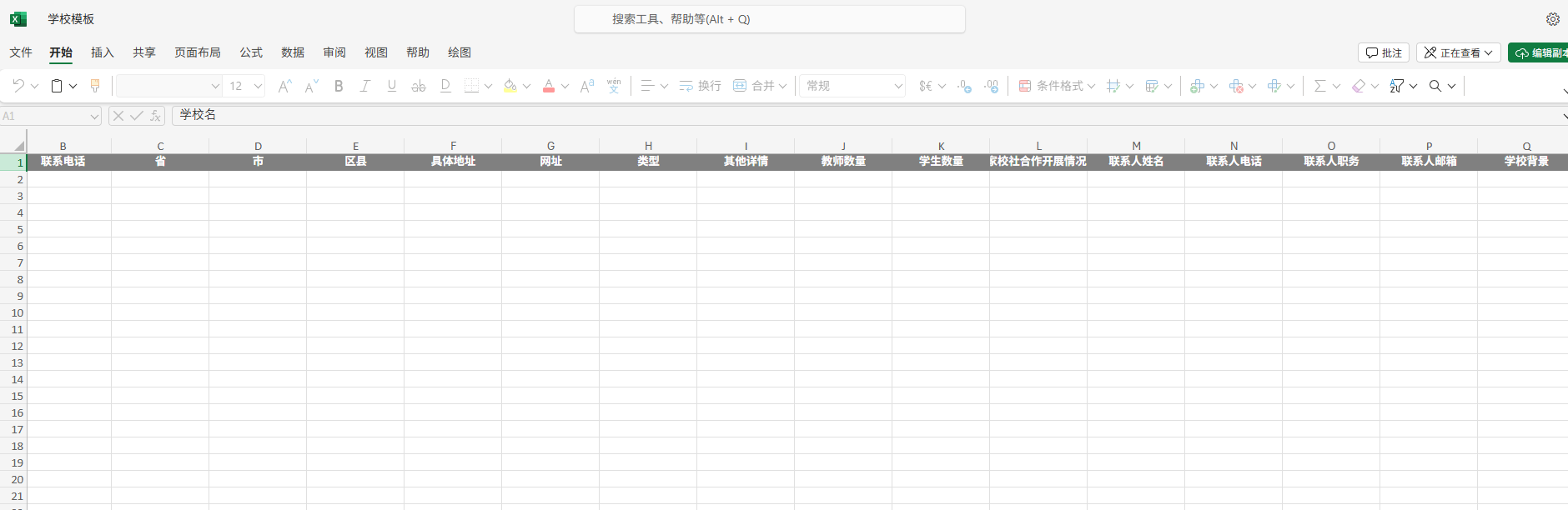Viewport: 1568px width, 510px height.
Task: Click the Paste clipboard icon
Action: coord(57,86)
